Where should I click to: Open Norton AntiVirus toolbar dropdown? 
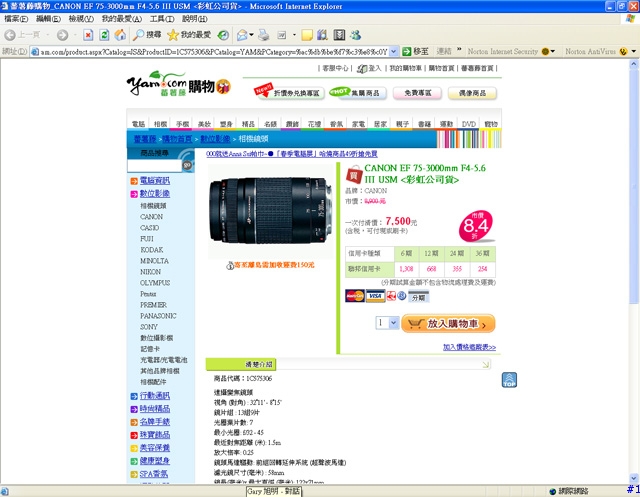click(634, 51)
